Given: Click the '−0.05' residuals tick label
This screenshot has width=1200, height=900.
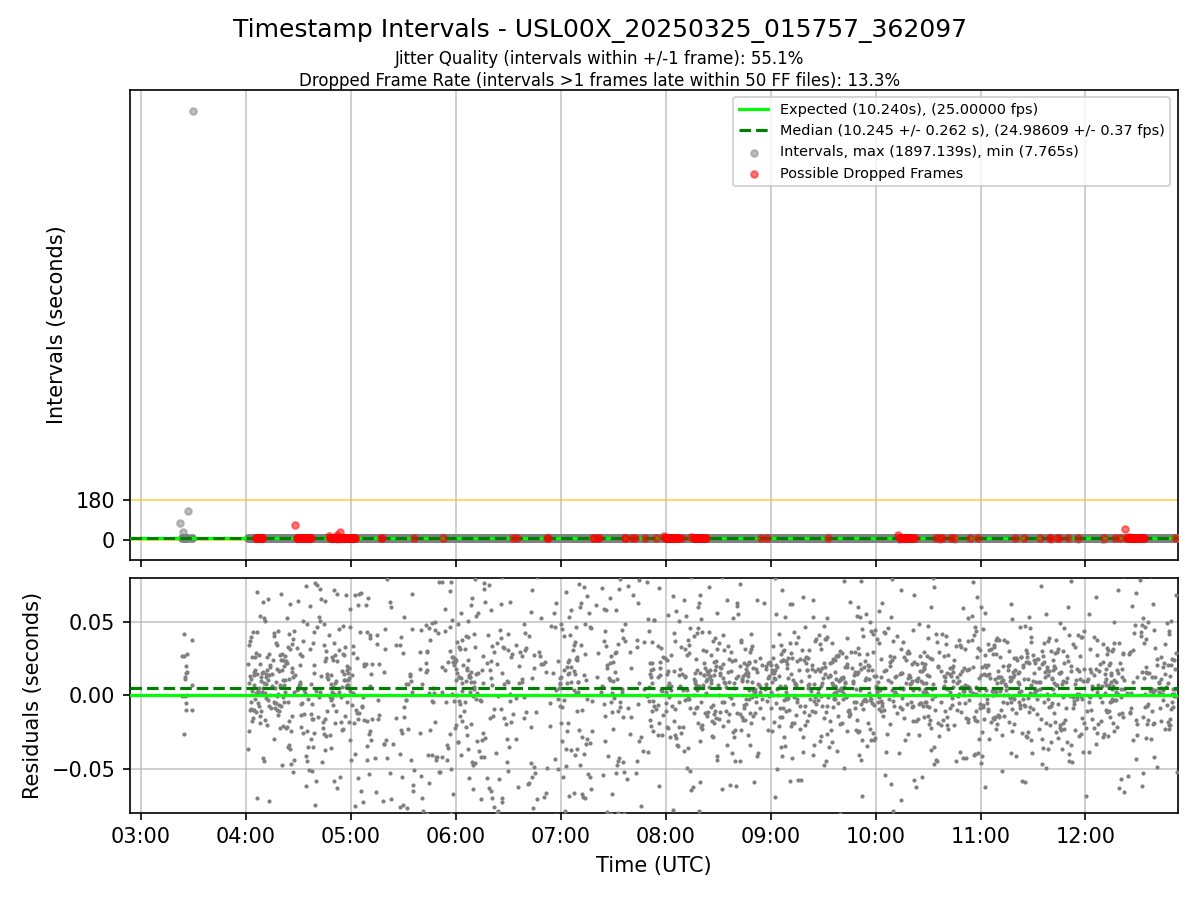Looking at the screenshot, I should click(84, 769).
